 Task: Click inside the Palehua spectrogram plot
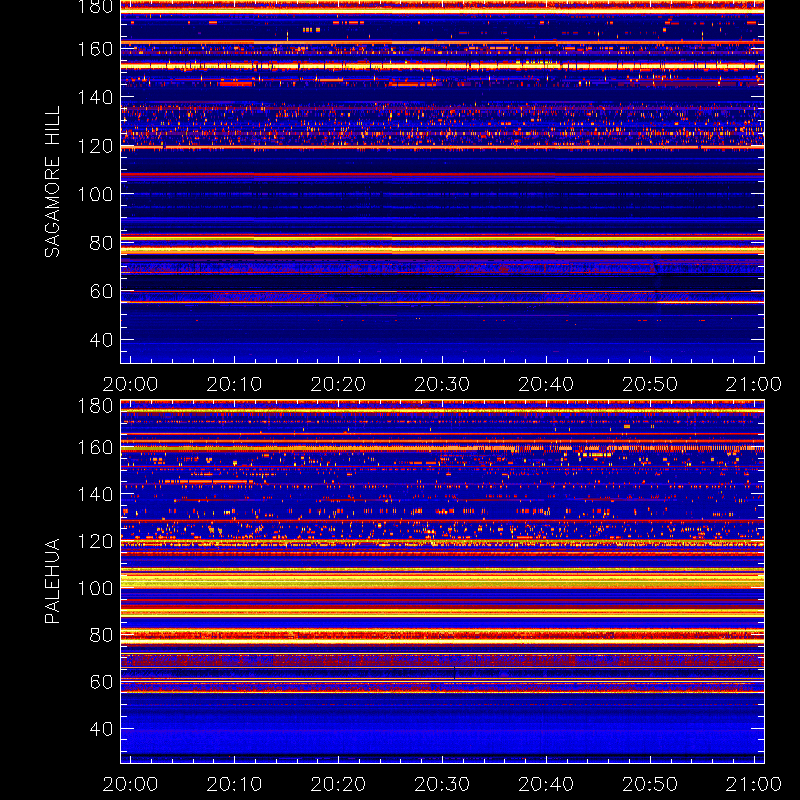tap(442, 581)
